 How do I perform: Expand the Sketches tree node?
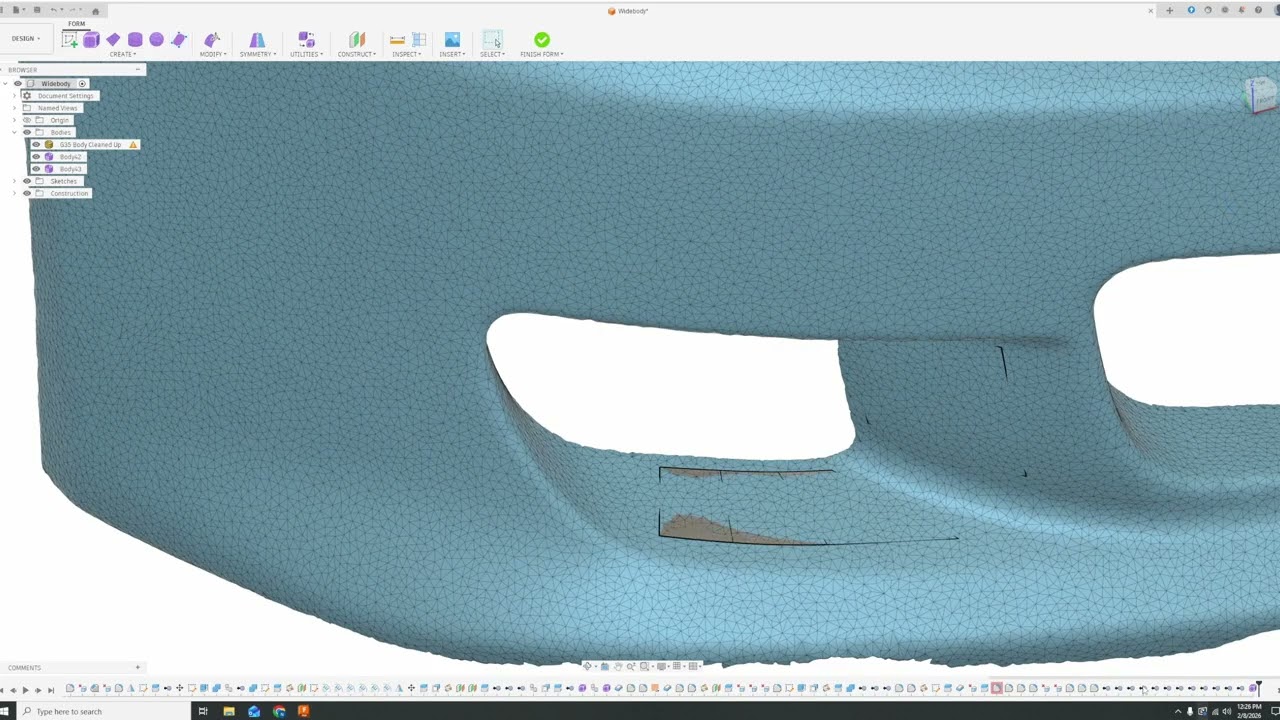click(14, 181)
